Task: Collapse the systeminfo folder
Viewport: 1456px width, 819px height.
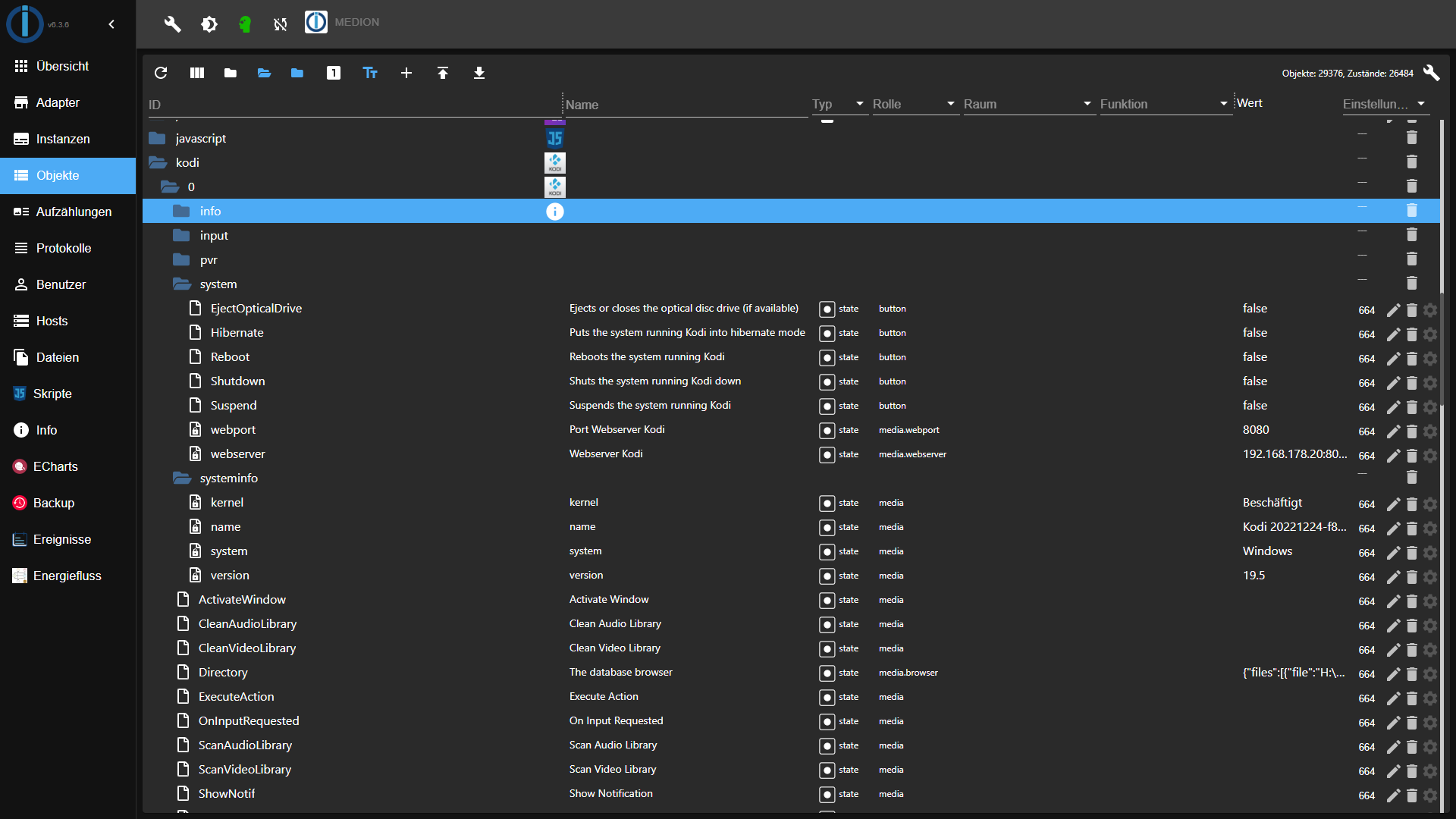Action: point(182,478)
